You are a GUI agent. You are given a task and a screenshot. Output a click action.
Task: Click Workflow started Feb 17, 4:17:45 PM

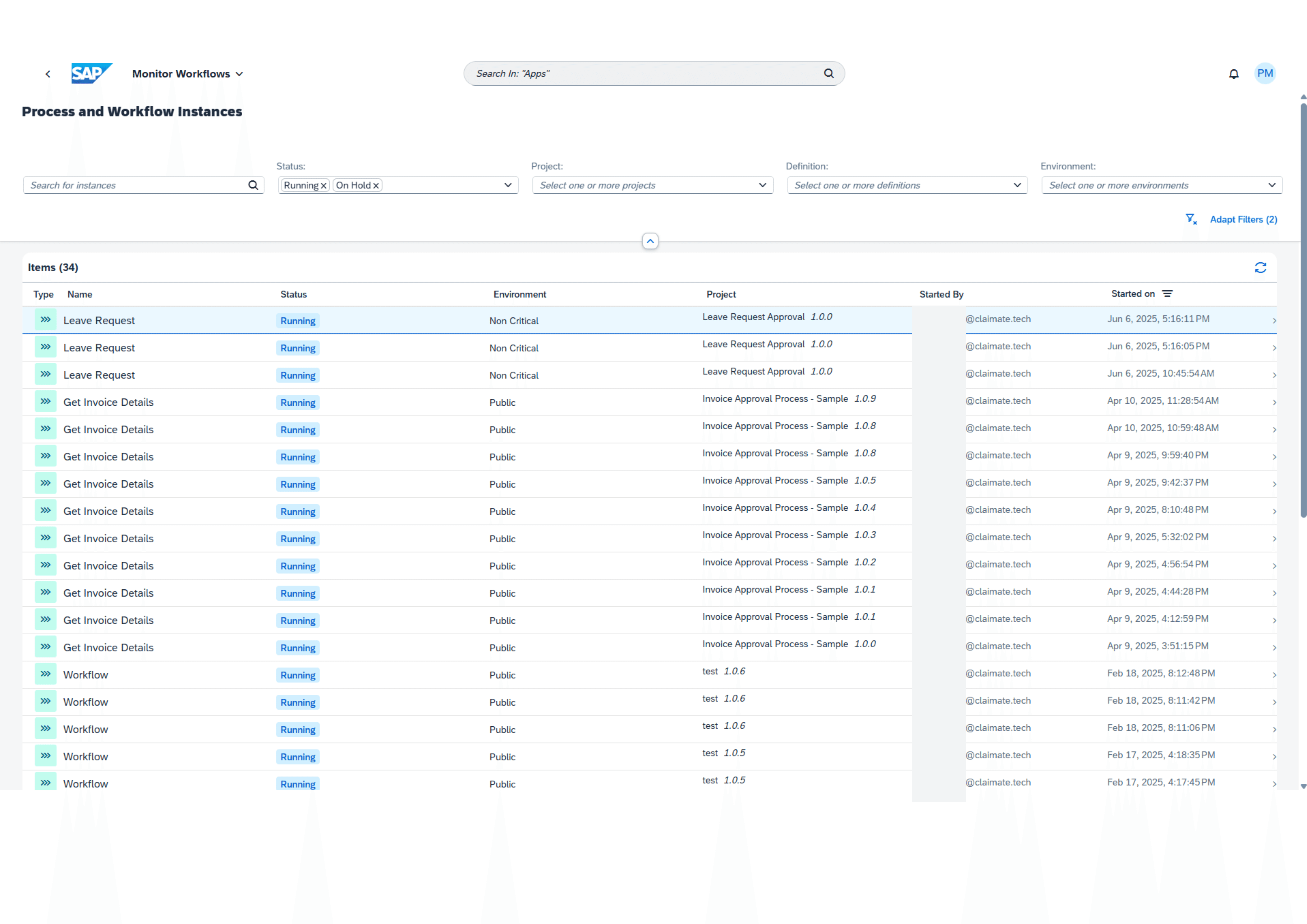point(85,784)
